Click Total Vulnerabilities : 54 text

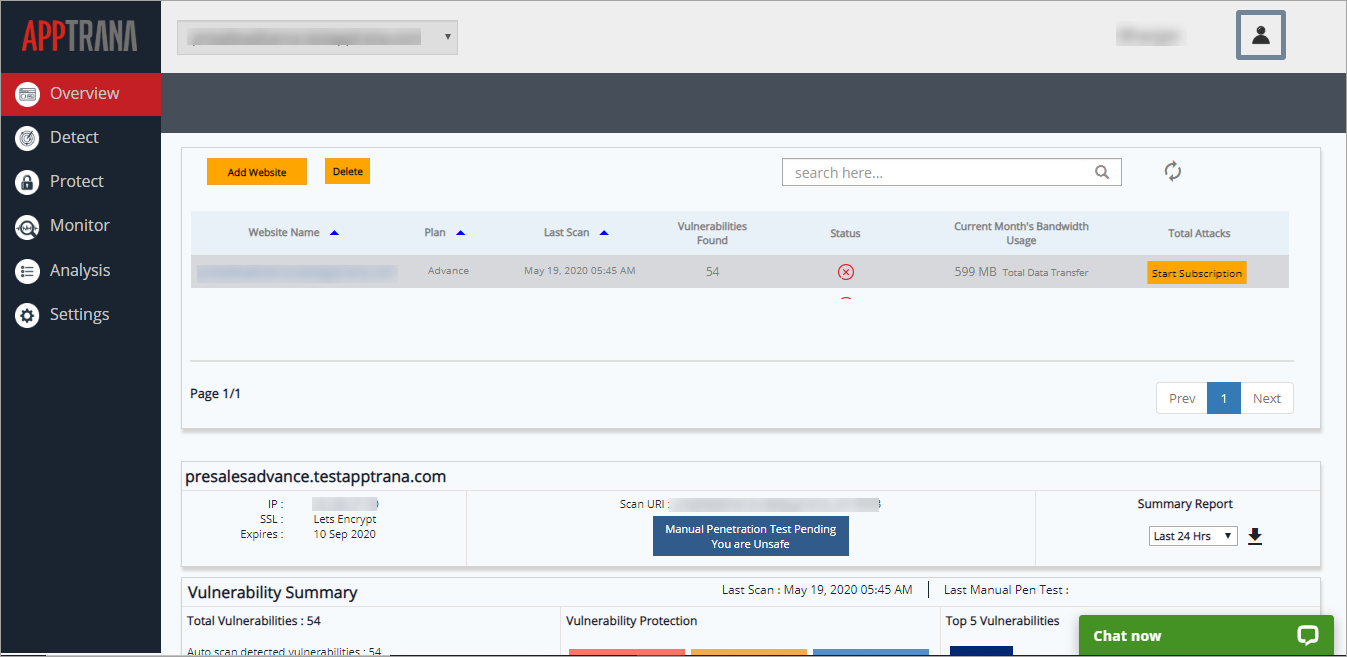coord(254,621)
